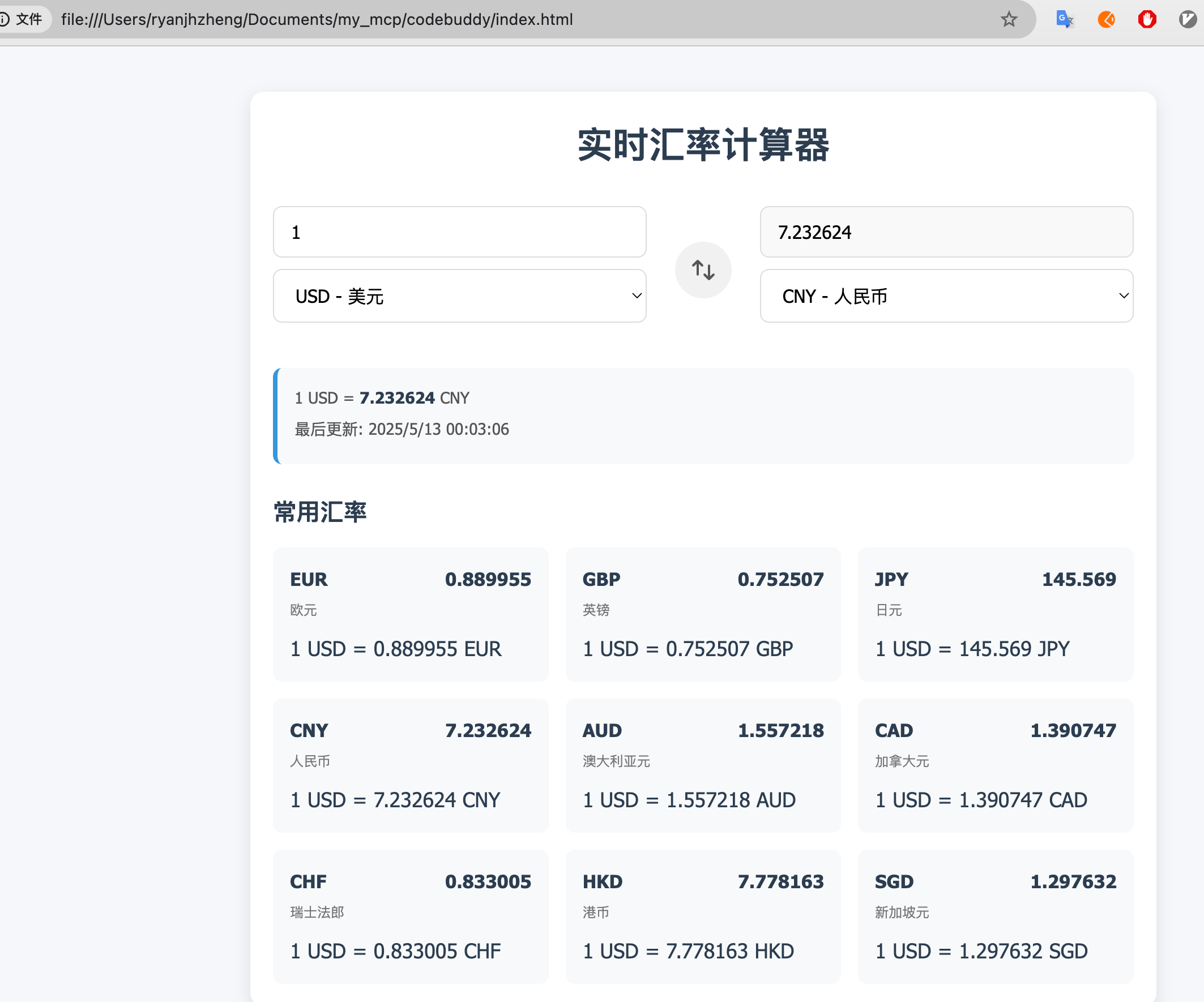1204x1002 pixels.
Task: Open the Google Translate extension icon
Action: pyautogui.click(x=1065, y=19)
